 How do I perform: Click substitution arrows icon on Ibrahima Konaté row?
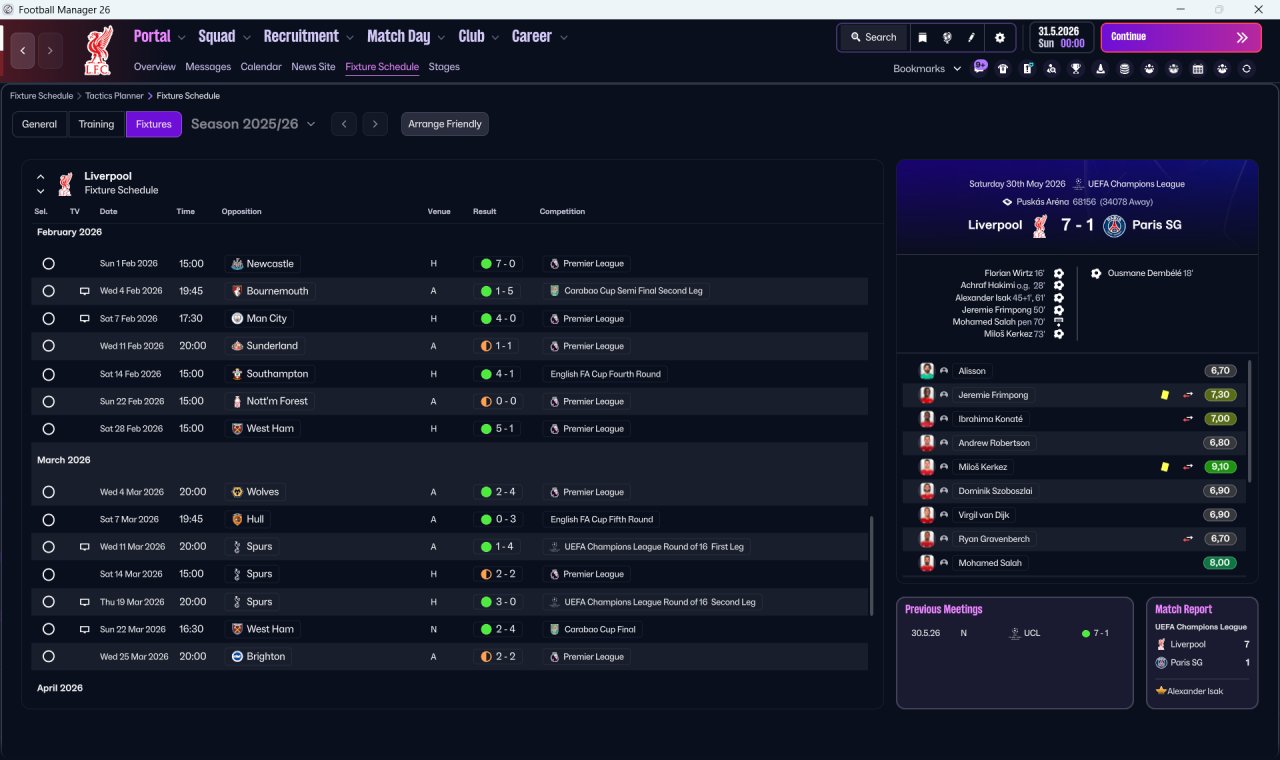[x=1188, y=419]
